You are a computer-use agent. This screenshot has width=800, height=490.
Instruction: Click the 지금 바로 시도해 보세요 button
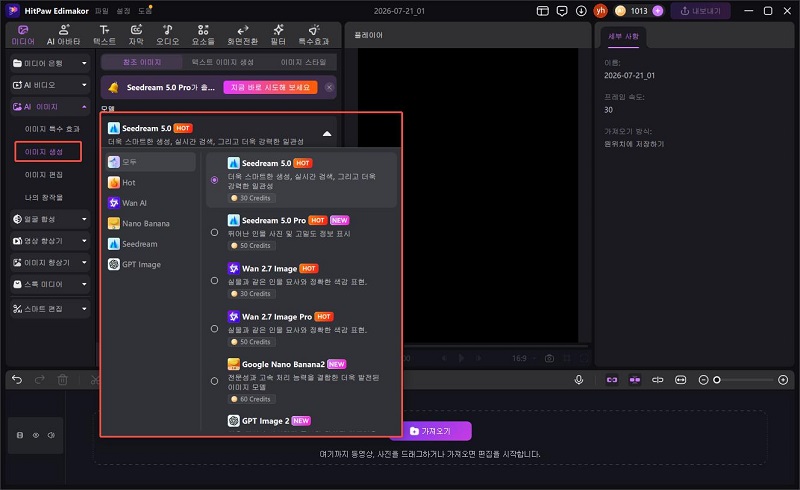[x=270, y=87]
